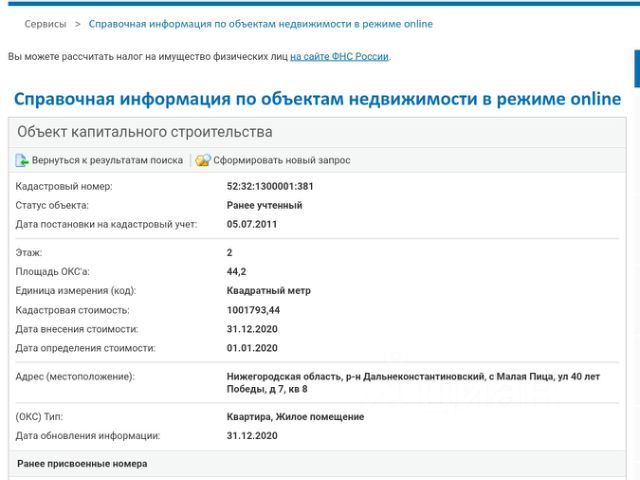Viewport: 640px width, 480px height.
Task: Click the return-to-search-results document icon
Action: (22, 160)
